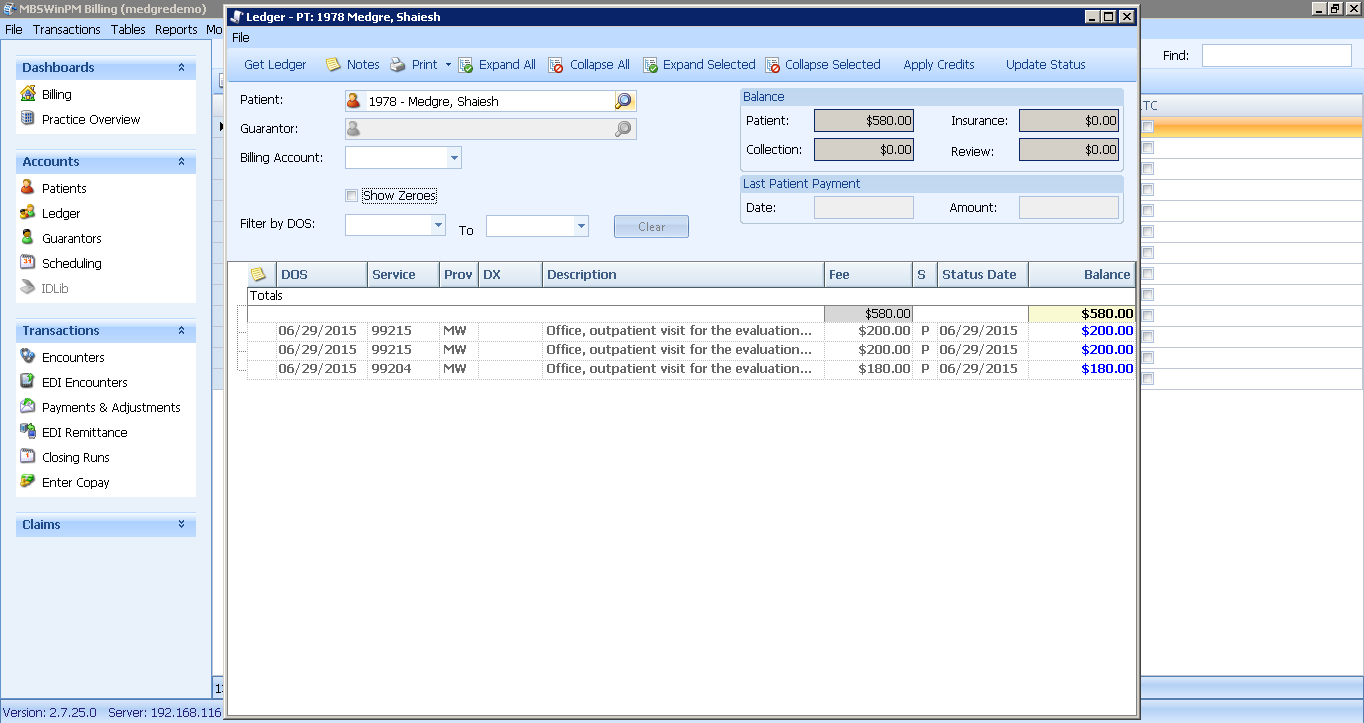
Task: Sort by the Fee column header
Action: coord(868,274)
